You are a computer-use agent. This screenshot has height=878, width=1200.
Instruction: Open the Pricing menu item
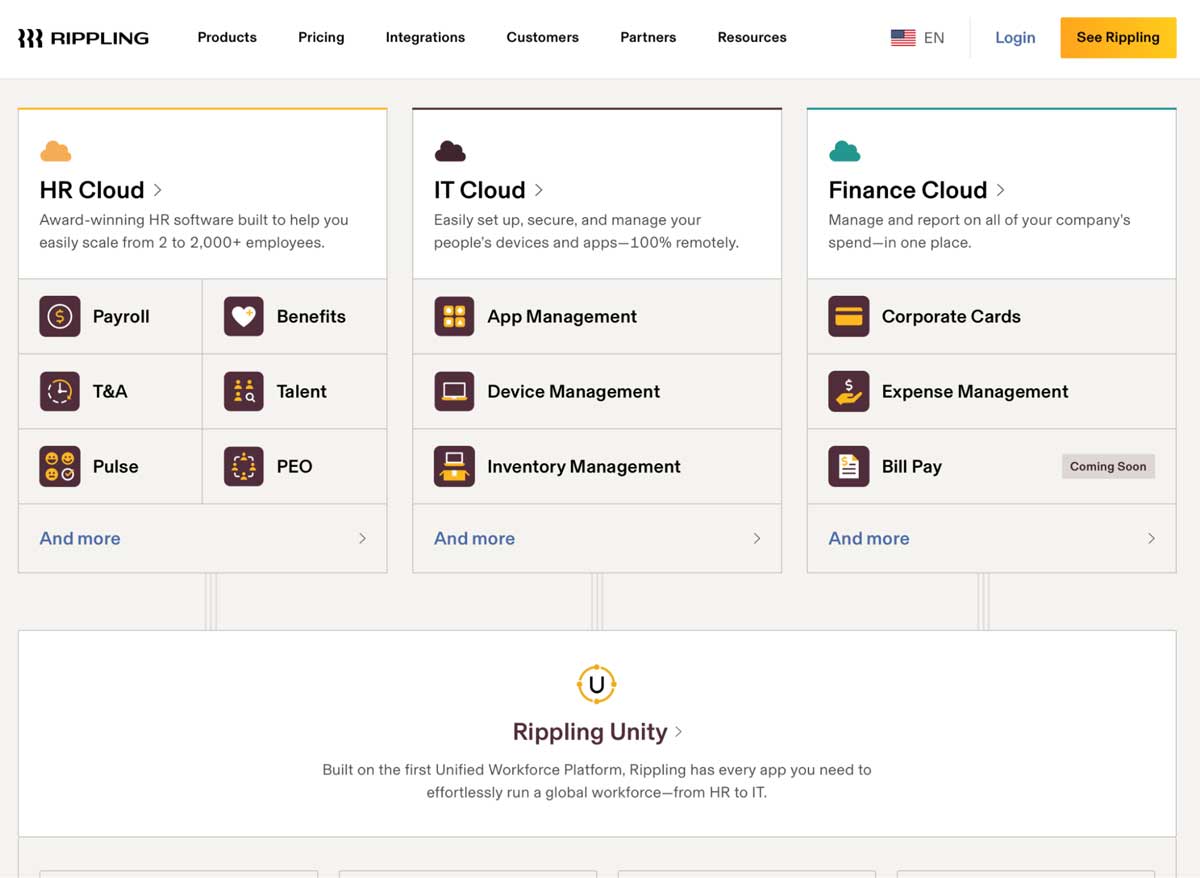click(x=320, y=37)
